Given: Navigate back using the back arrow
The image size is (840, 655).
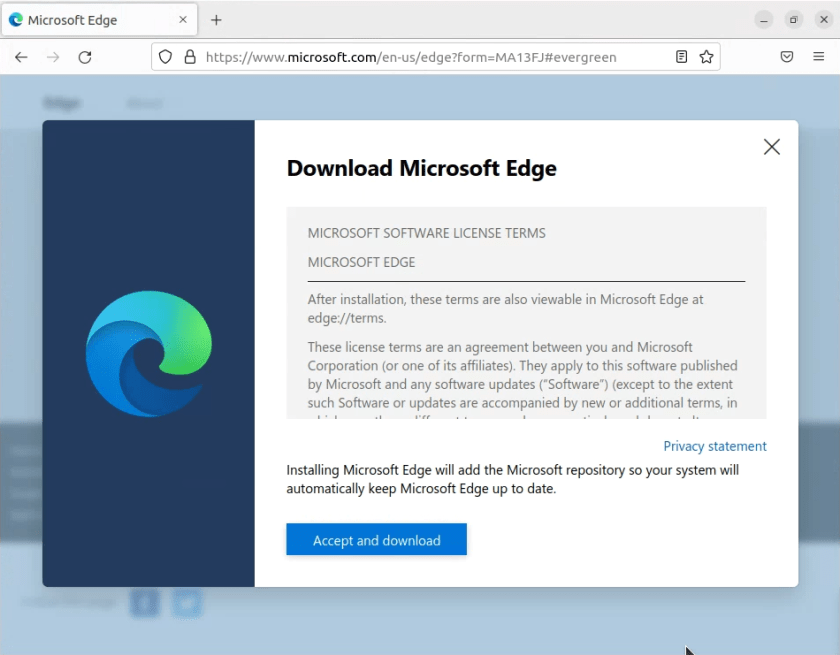Looking at the screenshot, I should tap(21, 57).
